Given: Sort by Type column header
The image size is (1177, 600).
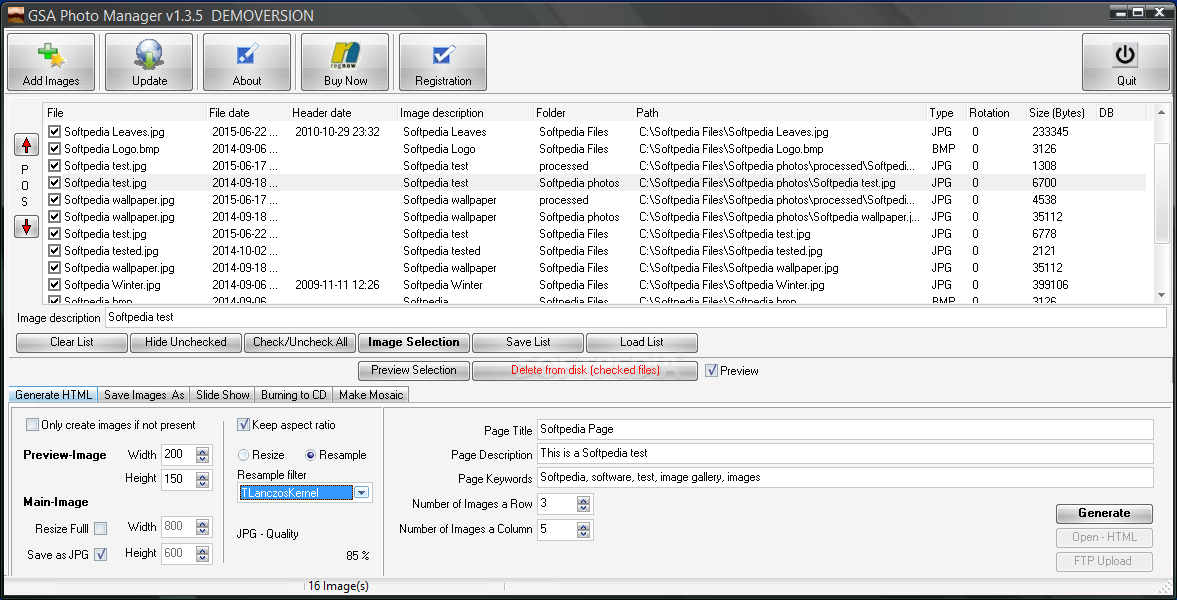Looking at the screenshot, I should (x=945, y=113).
